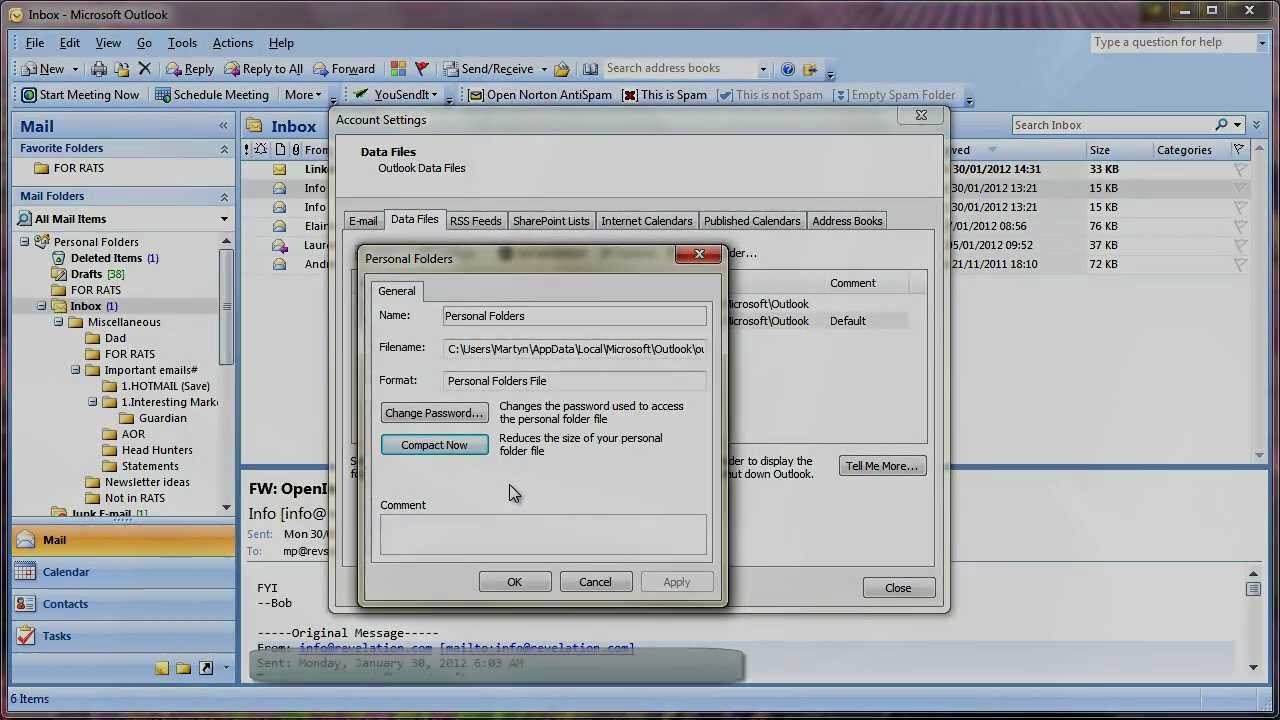Click Reply to All toolbar button
The height and width of the screenshot is (720, 1280).
[264, 69]
